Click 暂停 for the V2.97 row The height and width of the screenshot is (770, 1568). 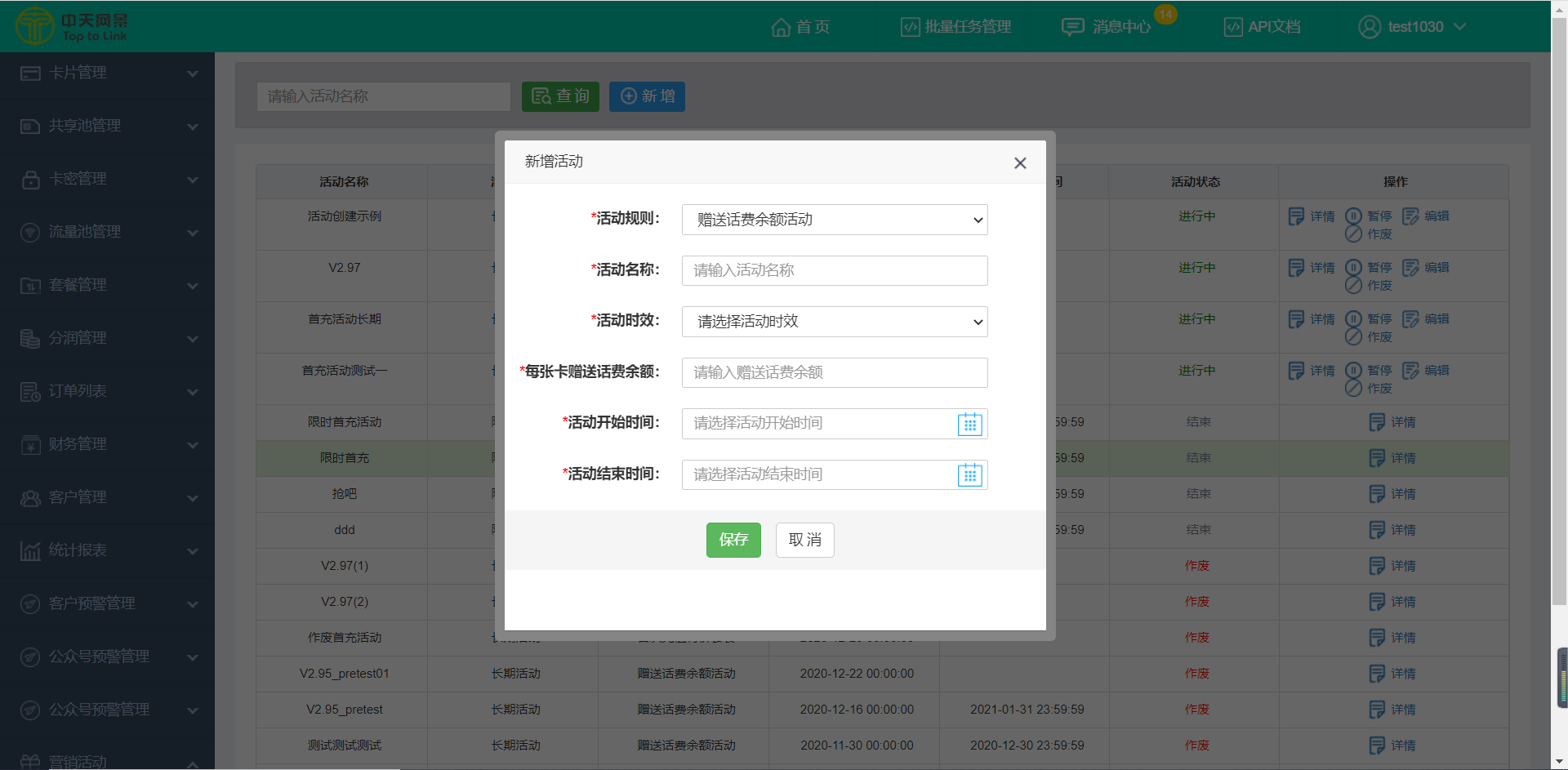pos(1369,268)
